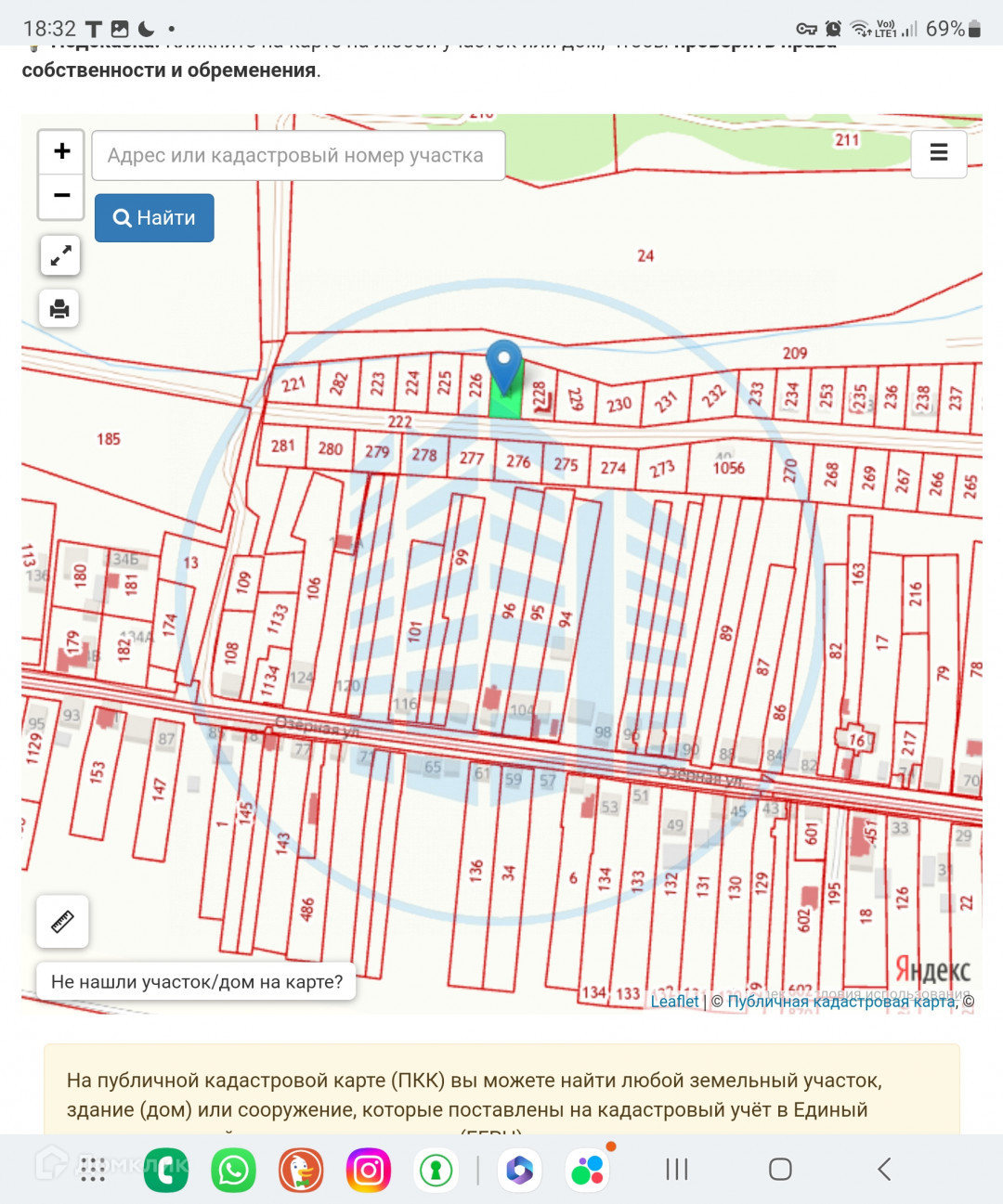The width and height of the screenshot is (1003, 1204).
Task: Open the phone dialer app
Action: pos(166,1170)
